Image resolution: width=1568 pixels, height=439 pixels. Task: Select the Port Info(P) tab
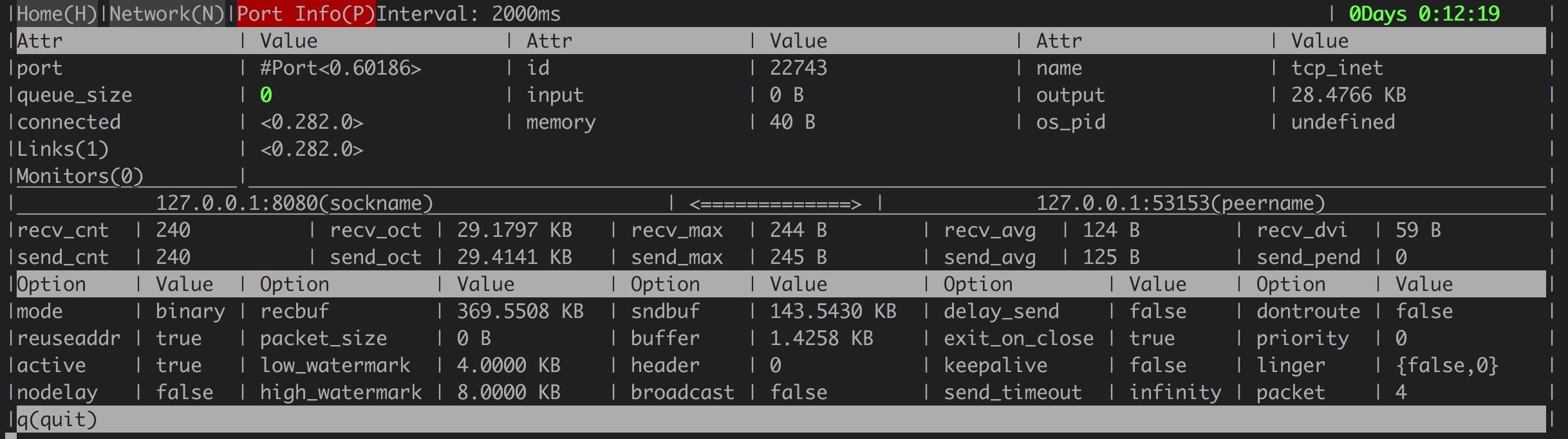click(306, 14)
